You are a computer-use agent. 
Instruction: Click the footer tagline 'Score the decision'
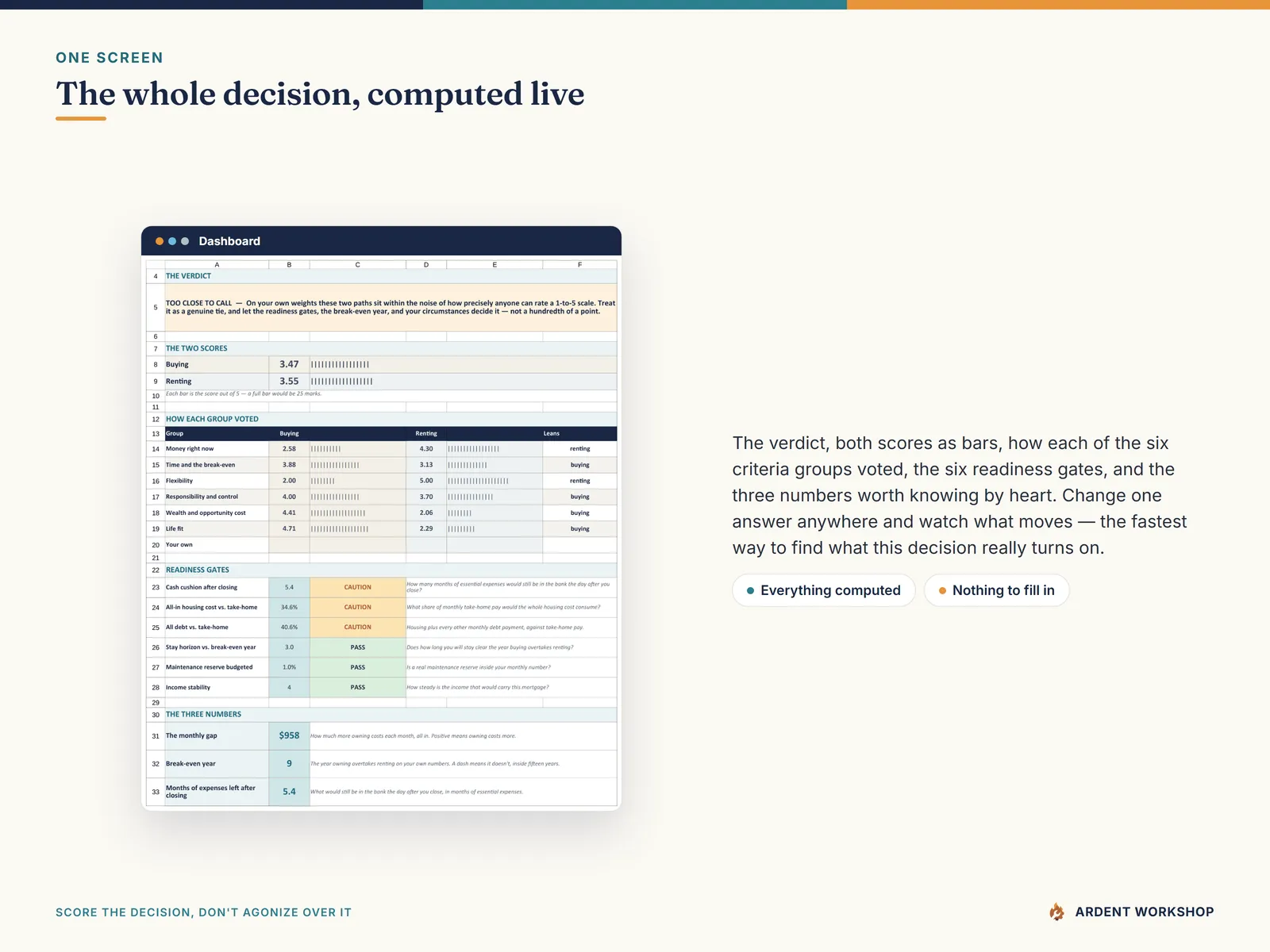pyautogui.click(x=203, y=912)
